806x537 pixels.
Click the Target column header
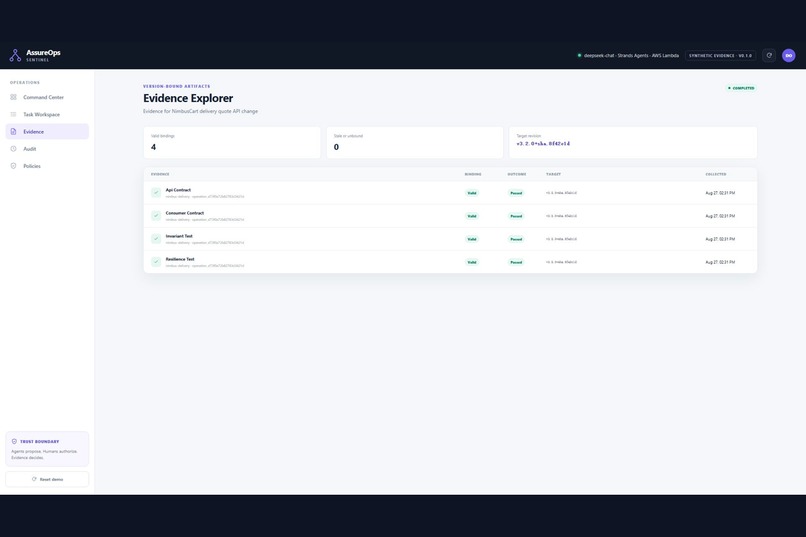click(x=553, y=174)
